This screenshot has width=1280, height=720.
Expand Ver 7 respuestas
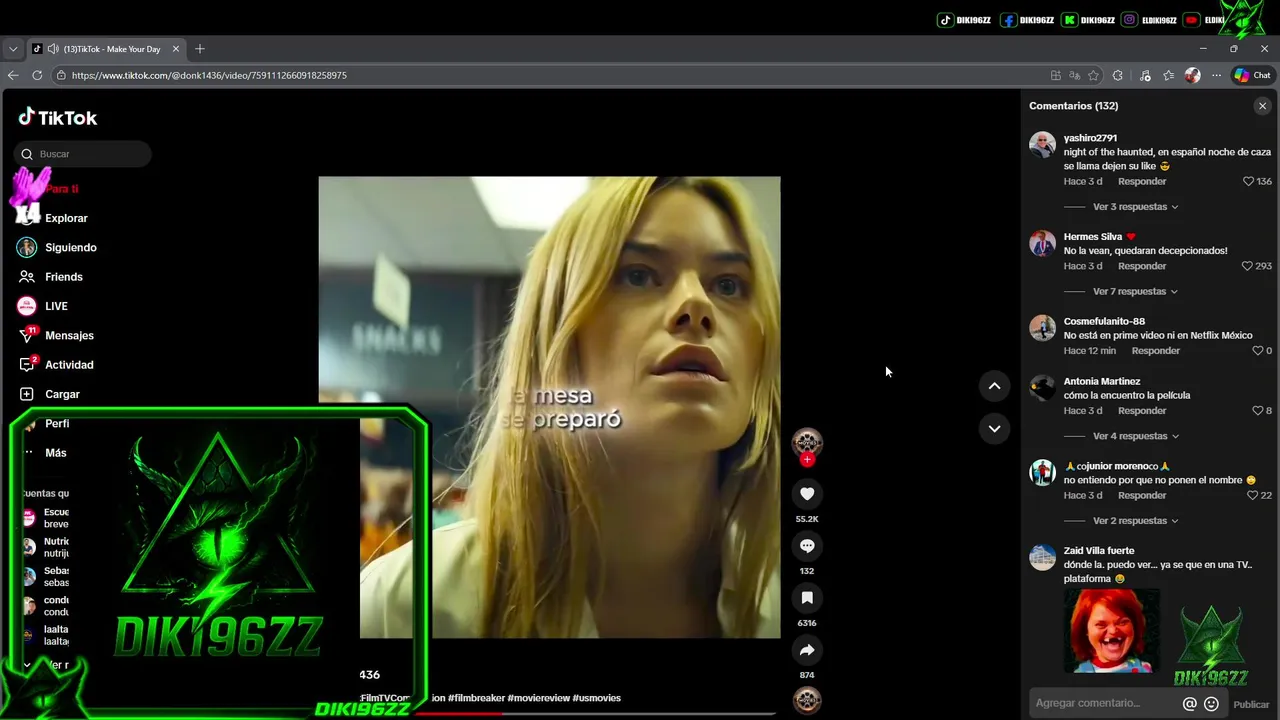point(1135,292)
